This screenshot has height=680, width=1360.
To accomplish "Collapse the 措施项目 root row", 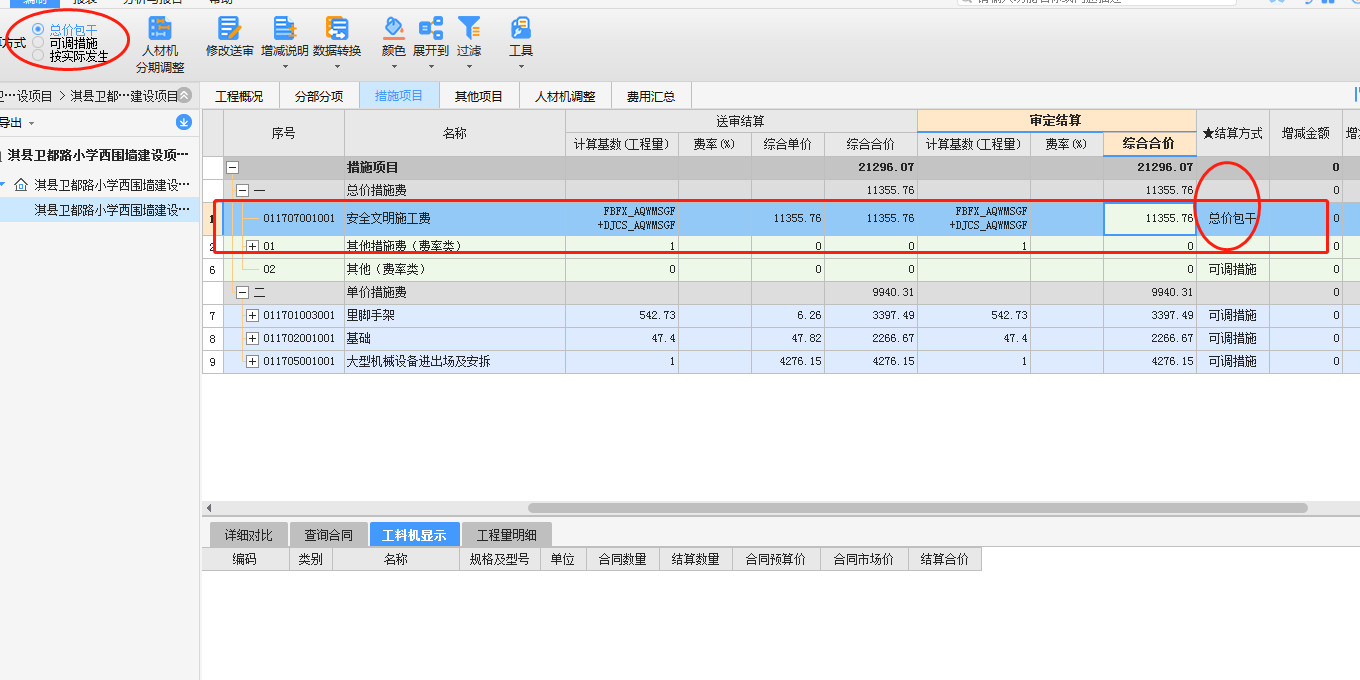I will [232, 168].
